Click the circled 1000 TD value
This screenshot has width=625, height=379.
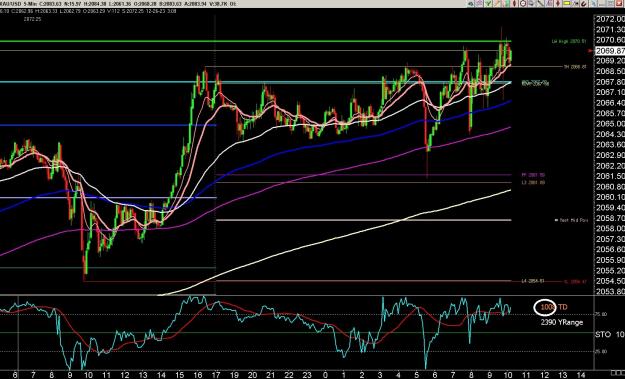pos(545,307)
